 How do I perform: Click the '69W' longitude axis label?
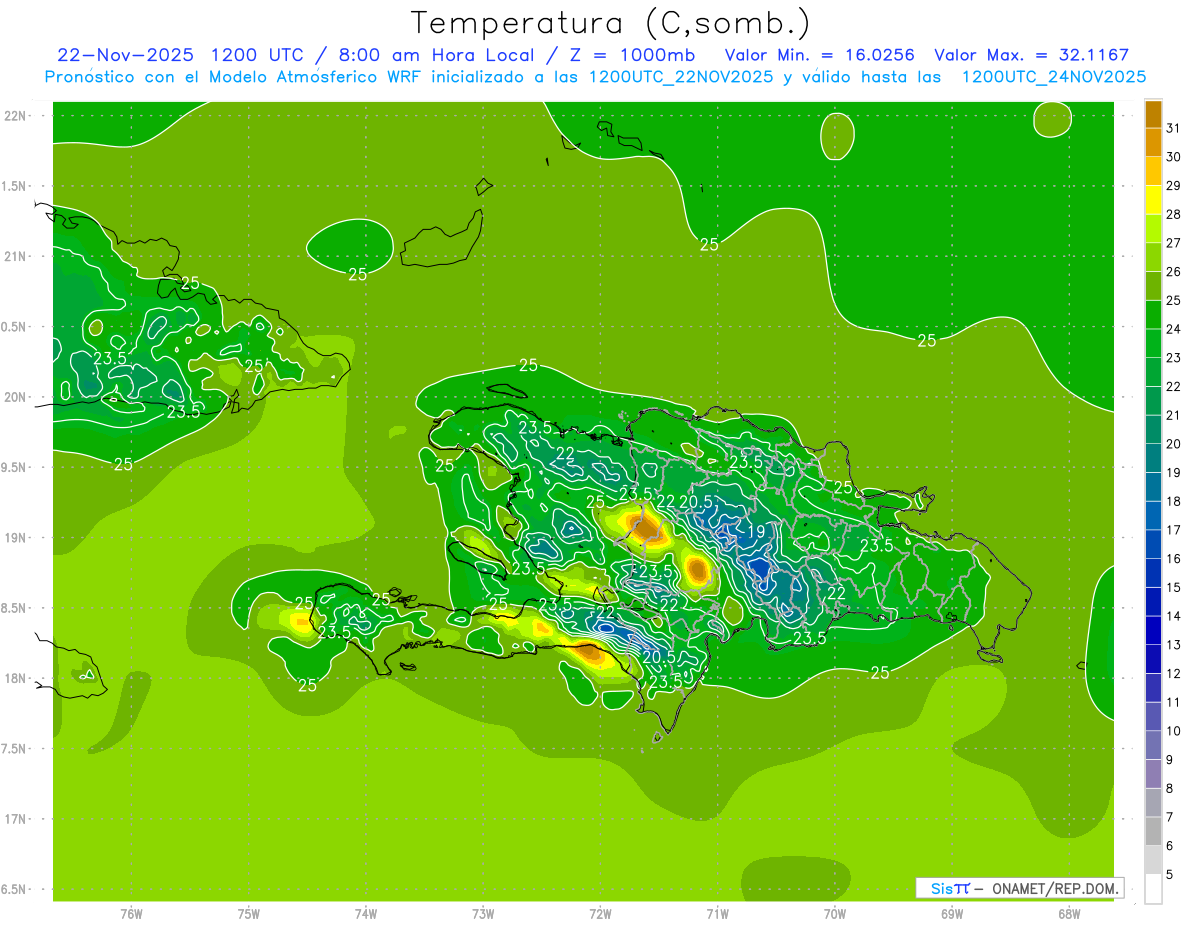point(952,914)
